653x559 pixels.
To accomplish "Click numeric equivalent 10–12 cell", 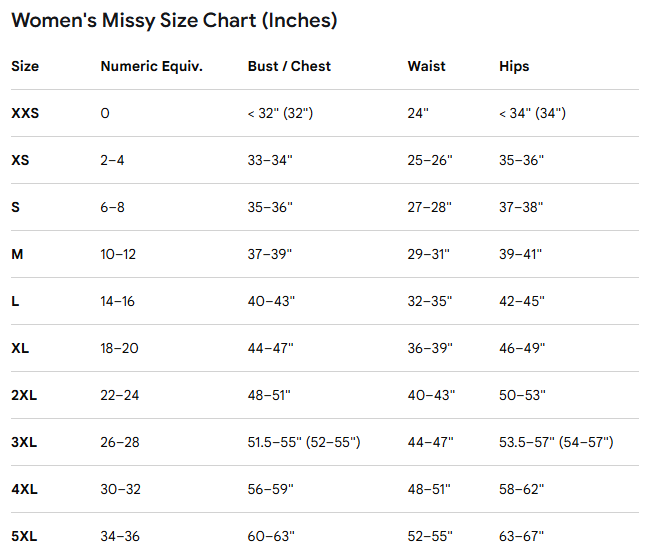I will [118, 254].
